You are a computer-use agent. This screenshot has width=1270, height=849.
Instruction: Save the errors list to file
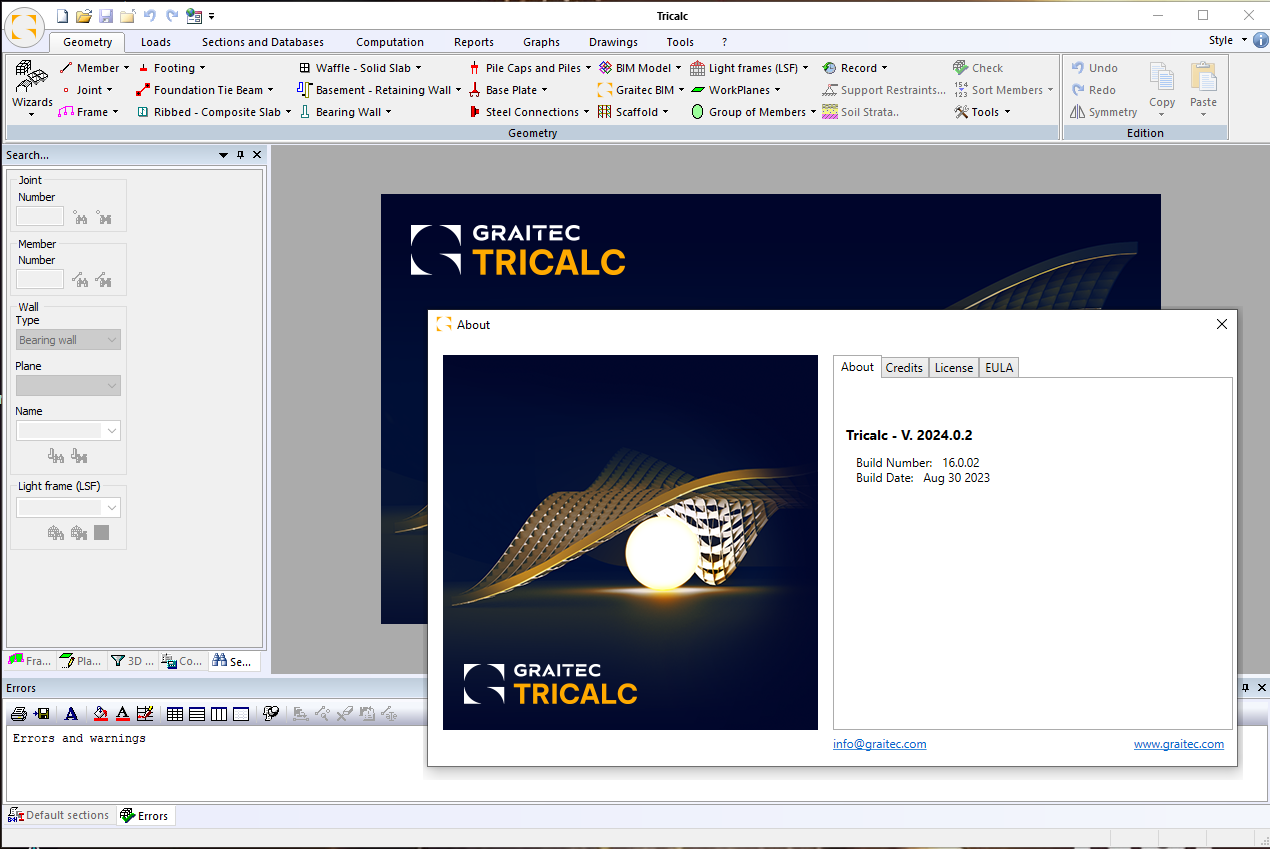(x=41, y=714)
